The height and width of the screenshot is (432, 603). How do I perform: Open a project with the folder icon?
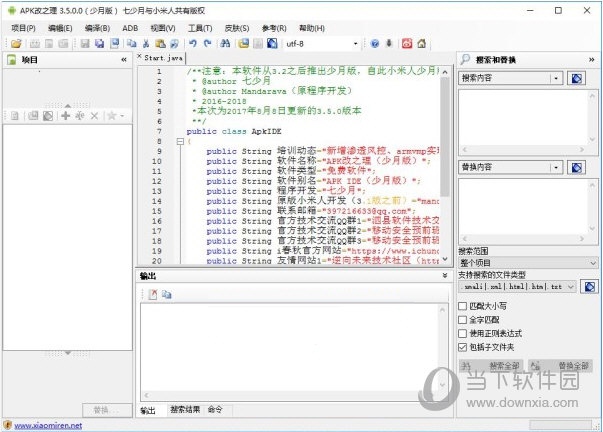click(16, 43)
